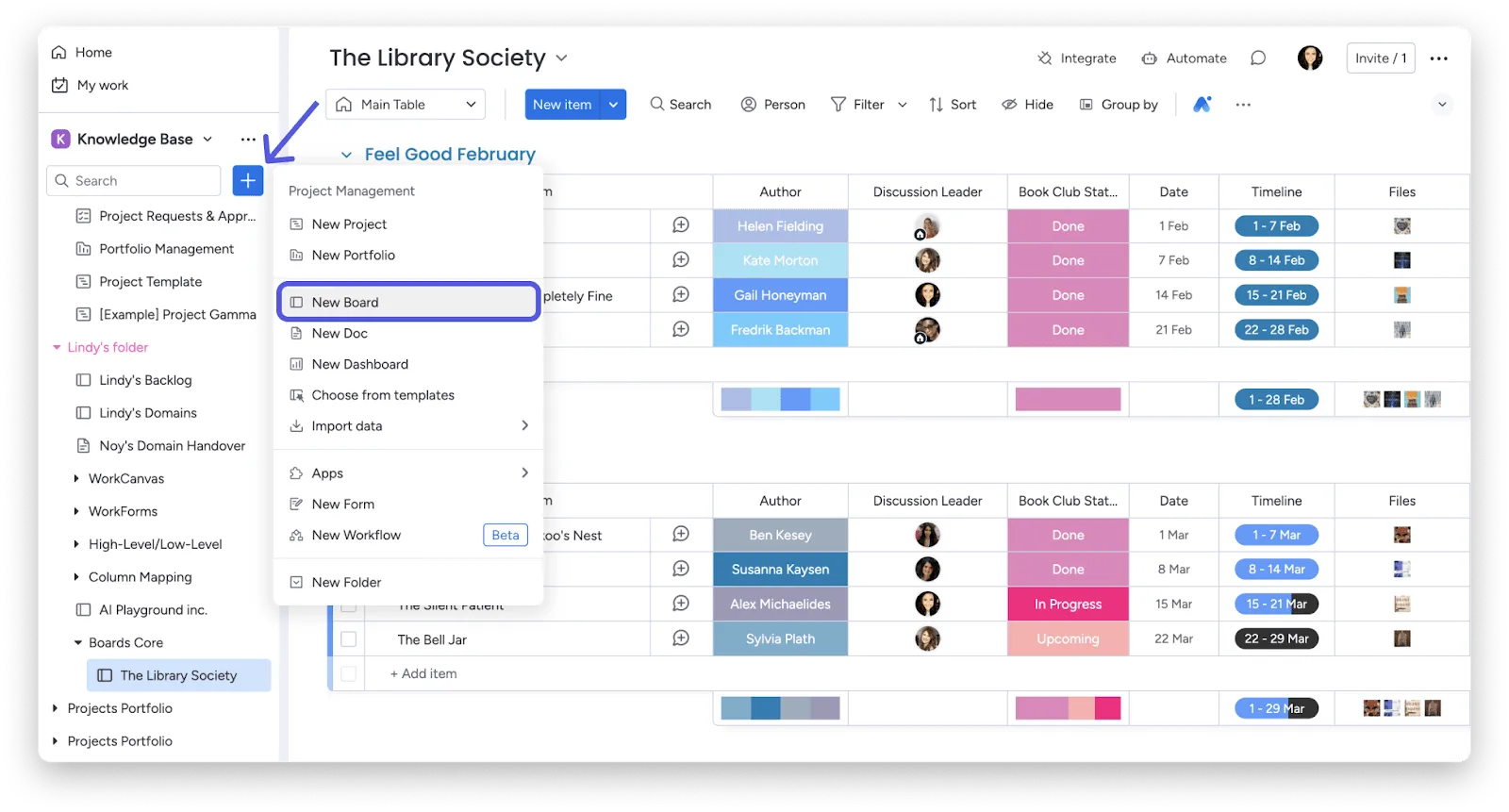Open update bubble in Gail Honeyman row
1509x812 pixels.
coord(681,295)
